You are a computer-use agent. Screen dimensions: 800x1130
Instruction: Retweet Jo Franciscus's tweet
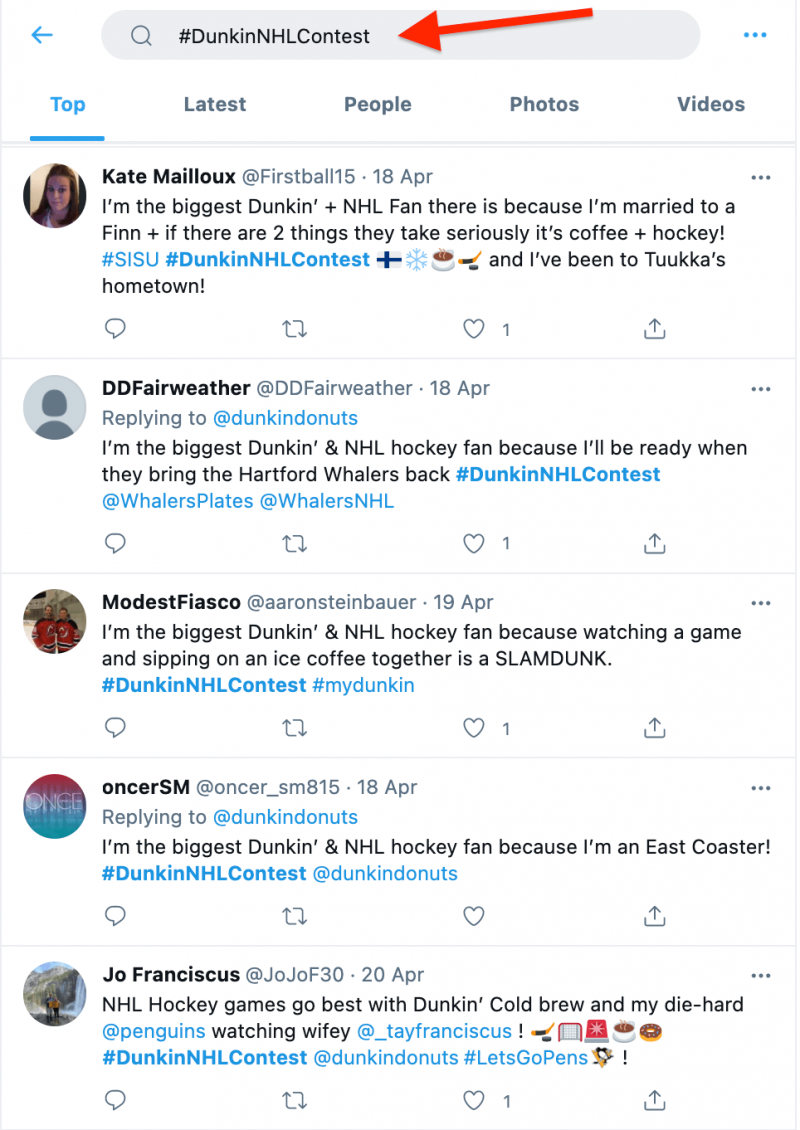294,1100
